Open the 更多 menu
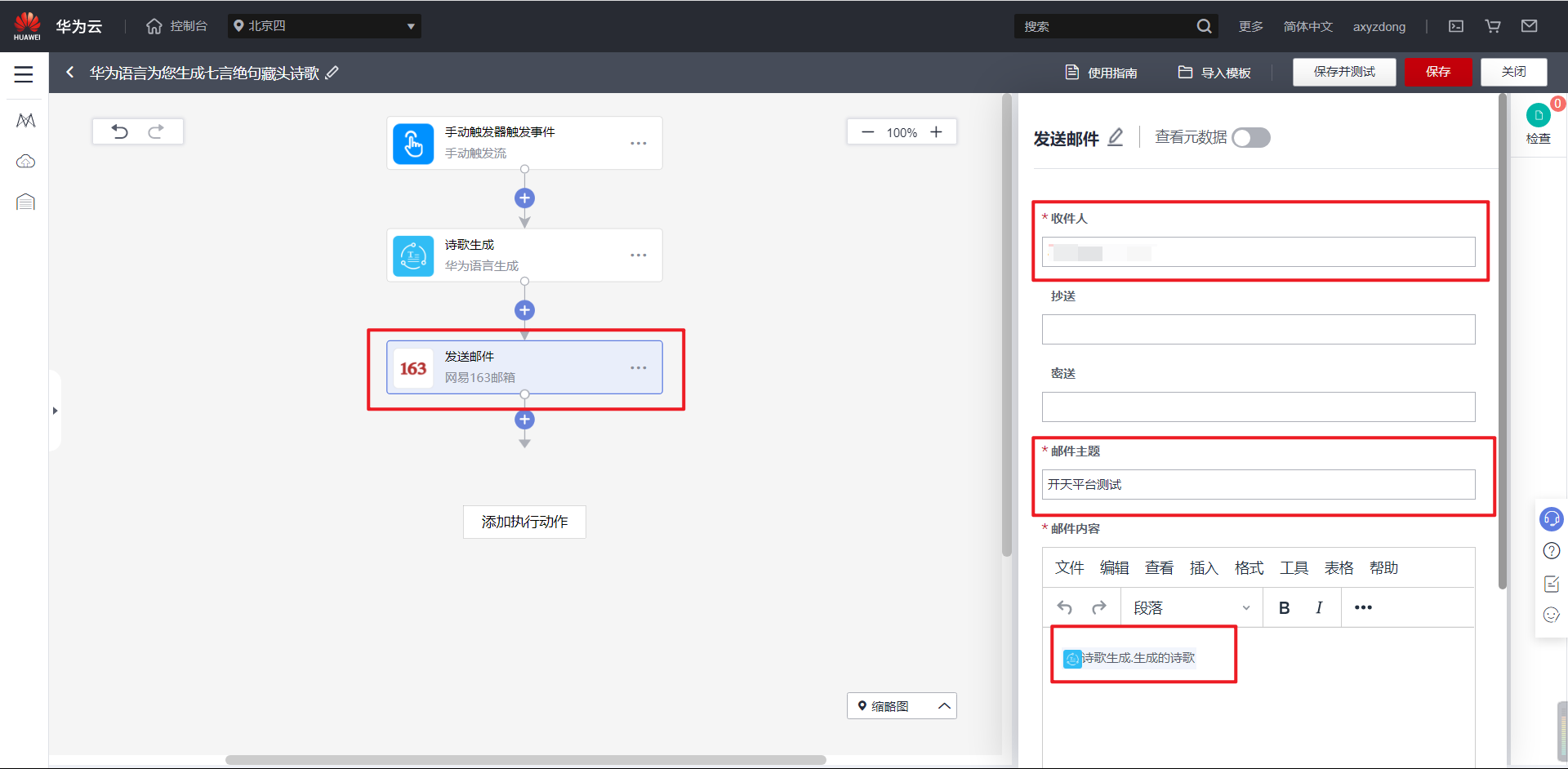 pyautogui.click(x=1250, y=26)
